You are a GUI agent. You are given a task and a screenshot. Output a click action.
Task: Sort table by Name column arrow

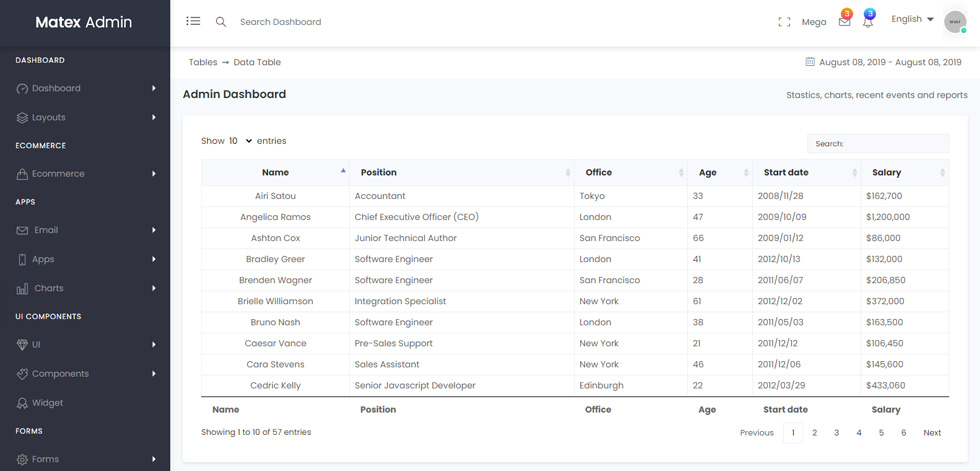[342, 170]
